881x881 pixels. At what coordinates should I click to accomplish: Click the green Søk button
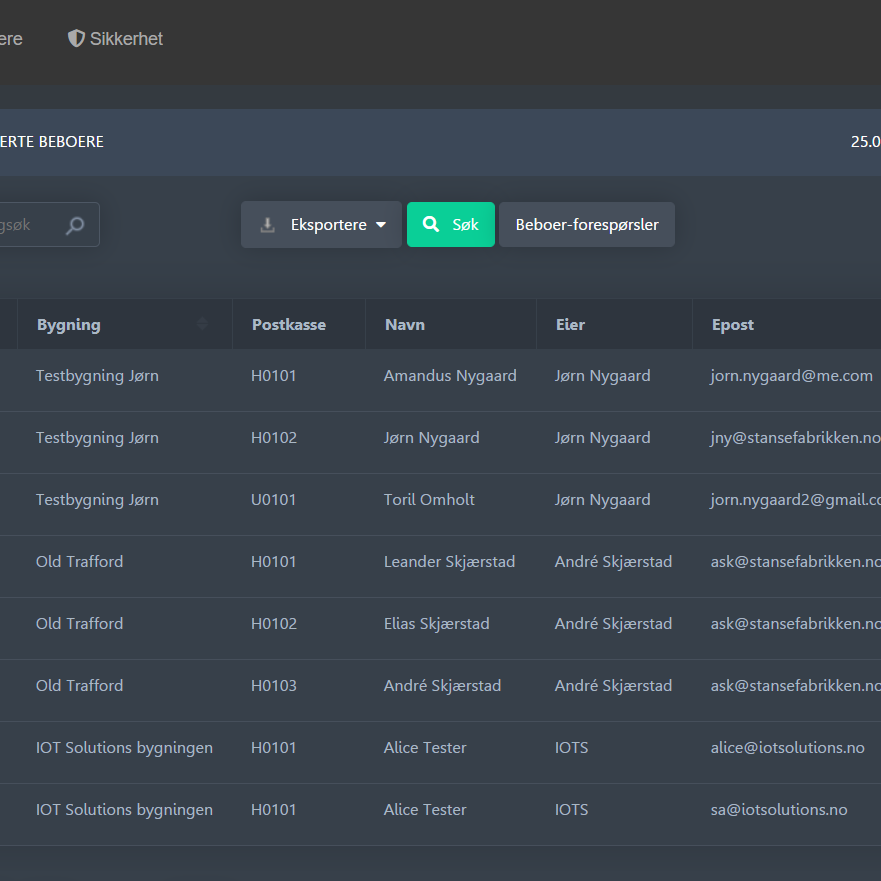pyautogui.click(x=451, y=225)
